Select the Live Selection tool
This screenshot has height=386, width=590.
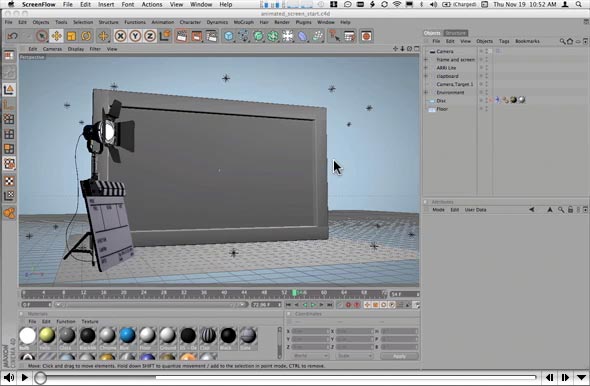(41, 36)
